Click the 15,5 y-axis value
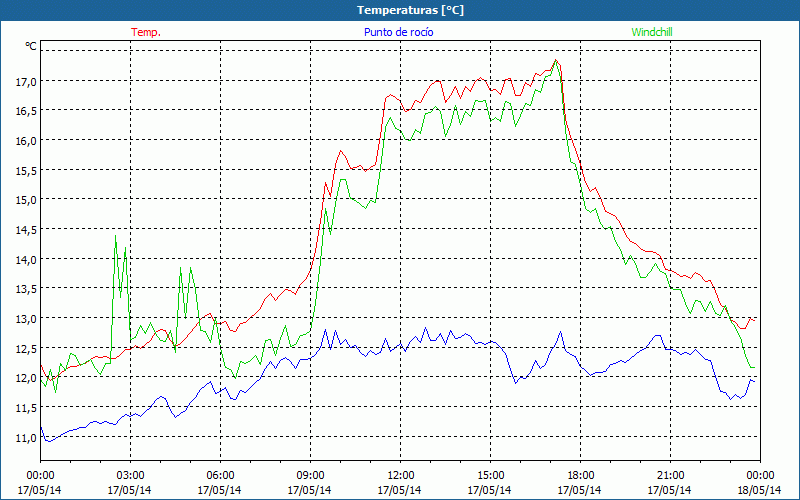 pyautogui.click(x=27, y=170)
